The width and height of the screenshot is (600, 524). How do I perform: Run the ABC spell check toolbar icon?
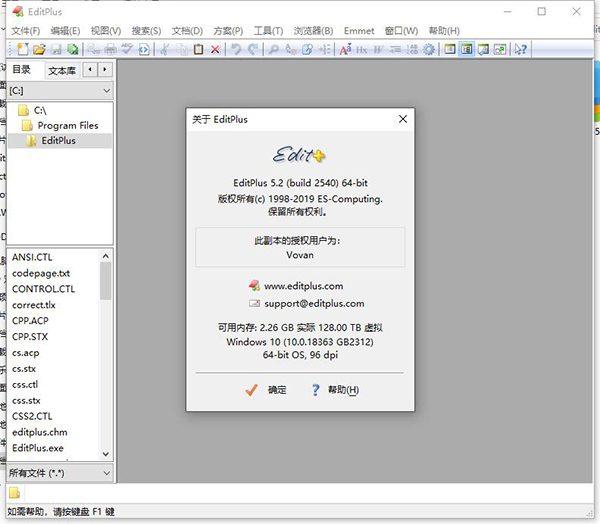(127, 49)
